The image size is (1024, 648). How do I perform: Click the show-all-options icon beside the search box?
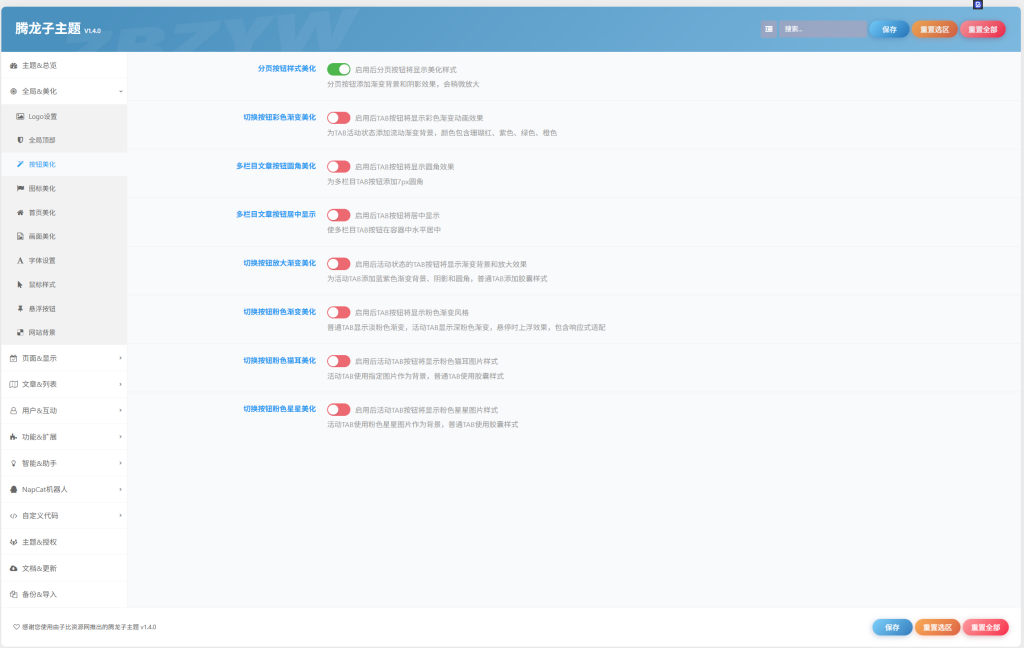pos(769,29)
